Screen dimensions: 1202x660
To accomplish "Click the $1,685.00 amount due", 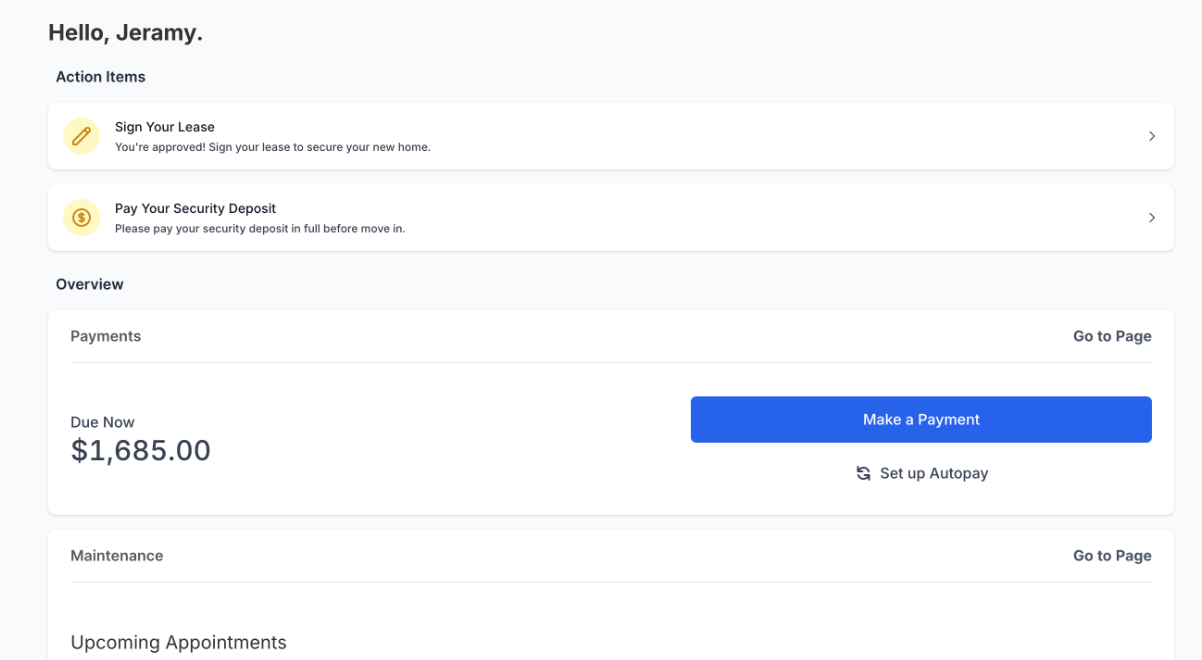I will coord(141,451).
